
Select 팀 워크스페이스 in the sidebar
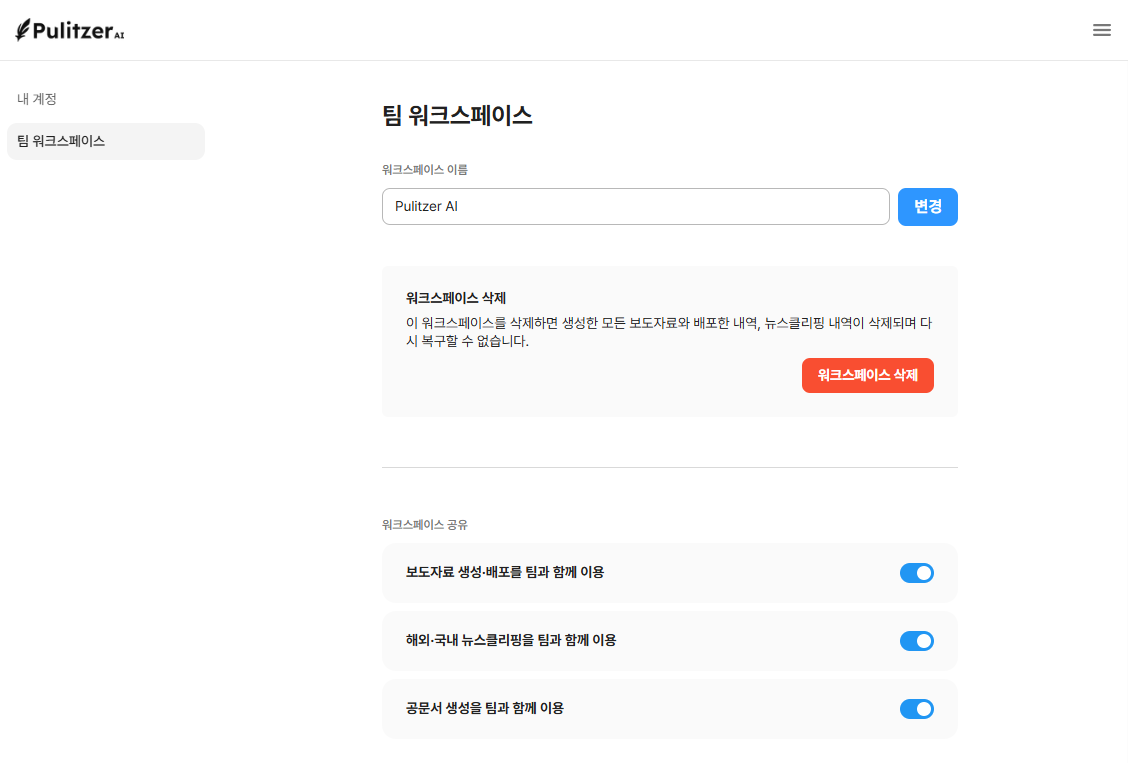click(105, 141)
